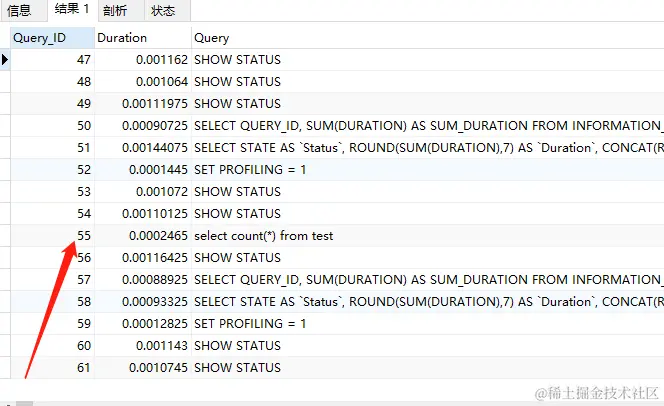Select Query_ID cell 54

click(x=53, y=213)
